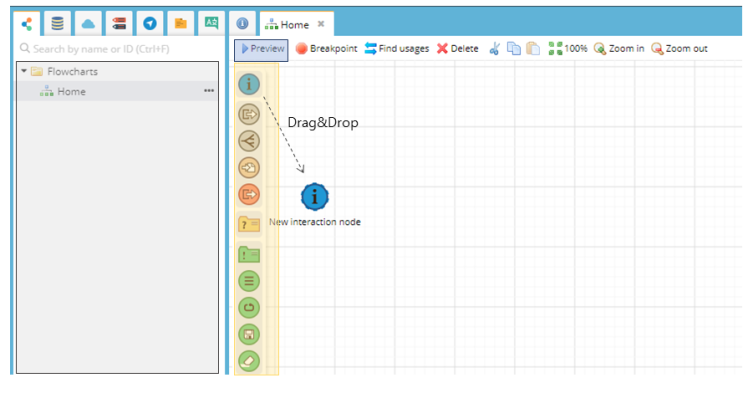Viewport: 743px width, 393px height.
Task: Click the scissors cut icon
Action: [495, 49]
